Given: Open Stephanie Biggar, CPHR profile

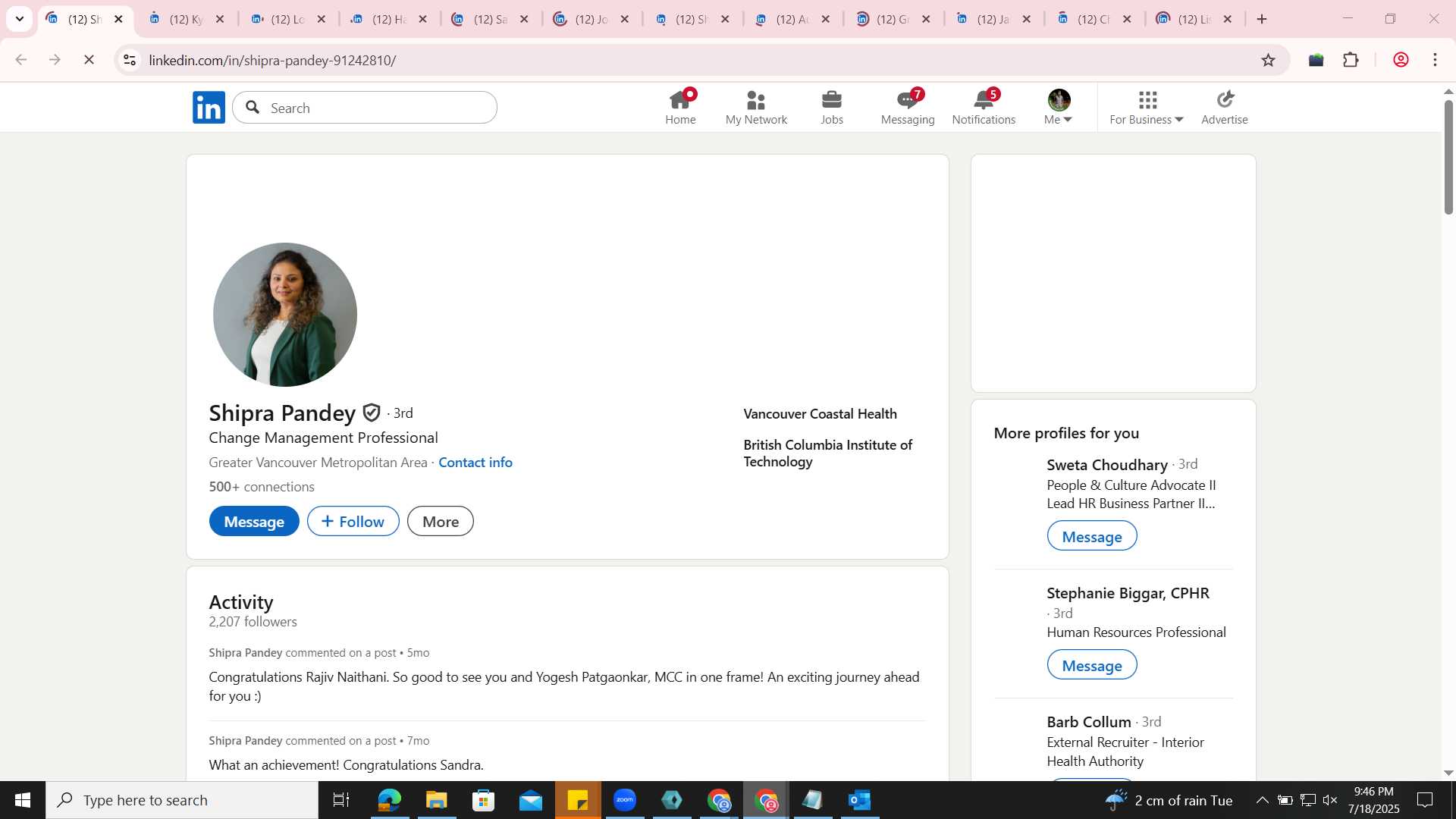Looking at the screenshot, I should tap(1128, 594).
